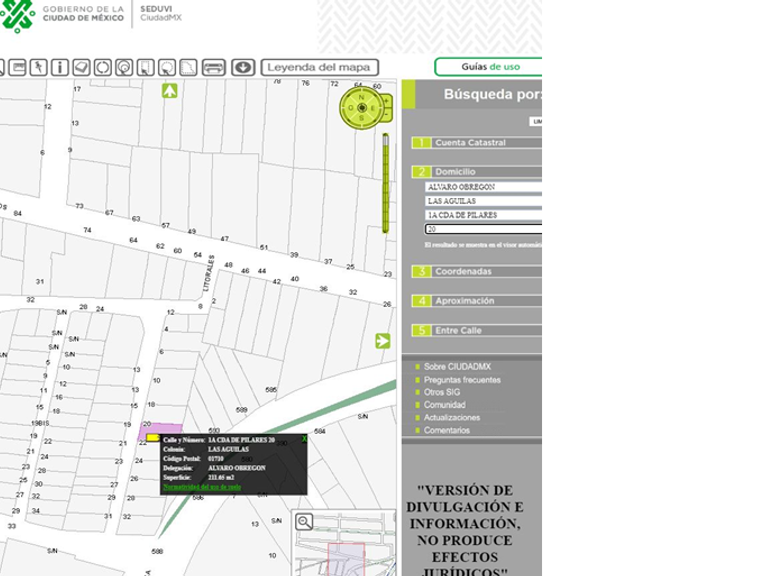Select the eraser tool icon
Screen dimensions: 768x576
[82, 67]
